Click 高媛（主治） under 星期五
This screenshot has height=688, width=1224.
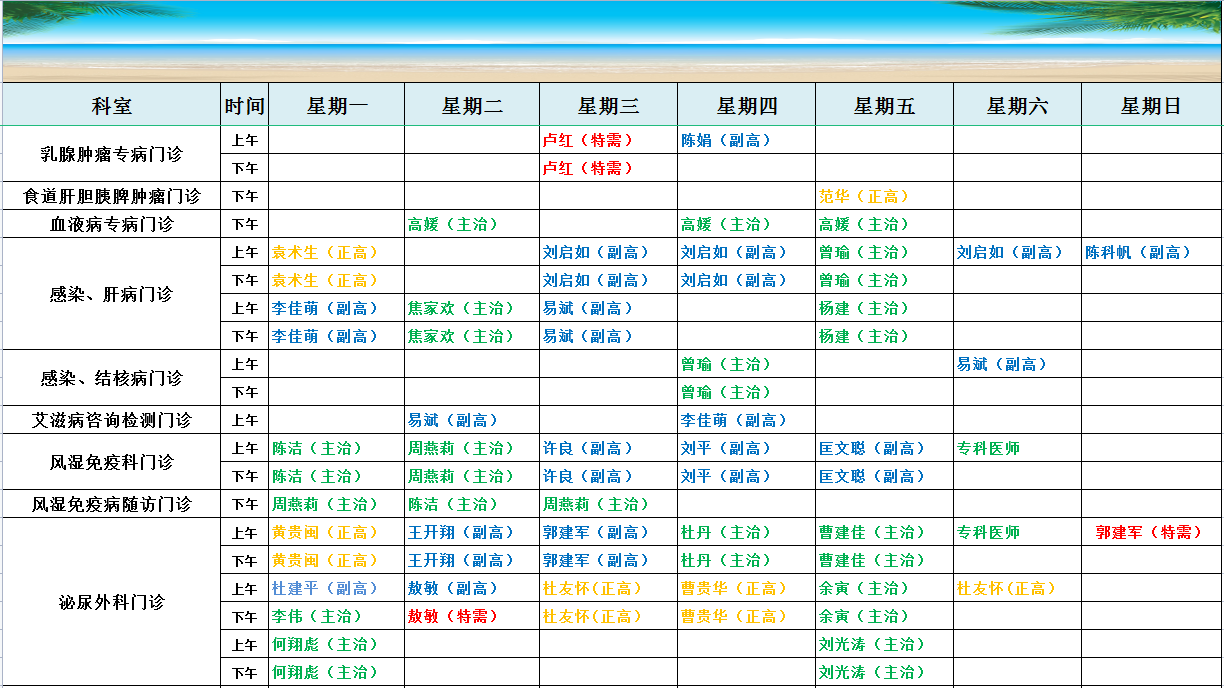[864, 224]
